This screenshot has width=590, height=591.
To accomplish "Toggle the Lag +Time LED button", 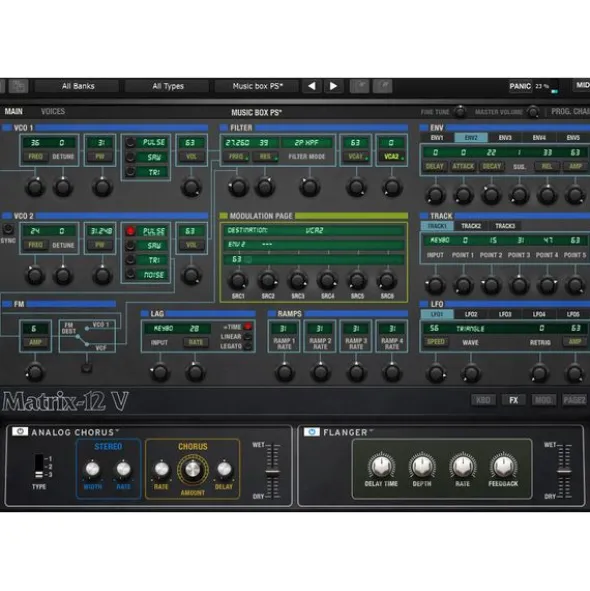I will (248, 327).
